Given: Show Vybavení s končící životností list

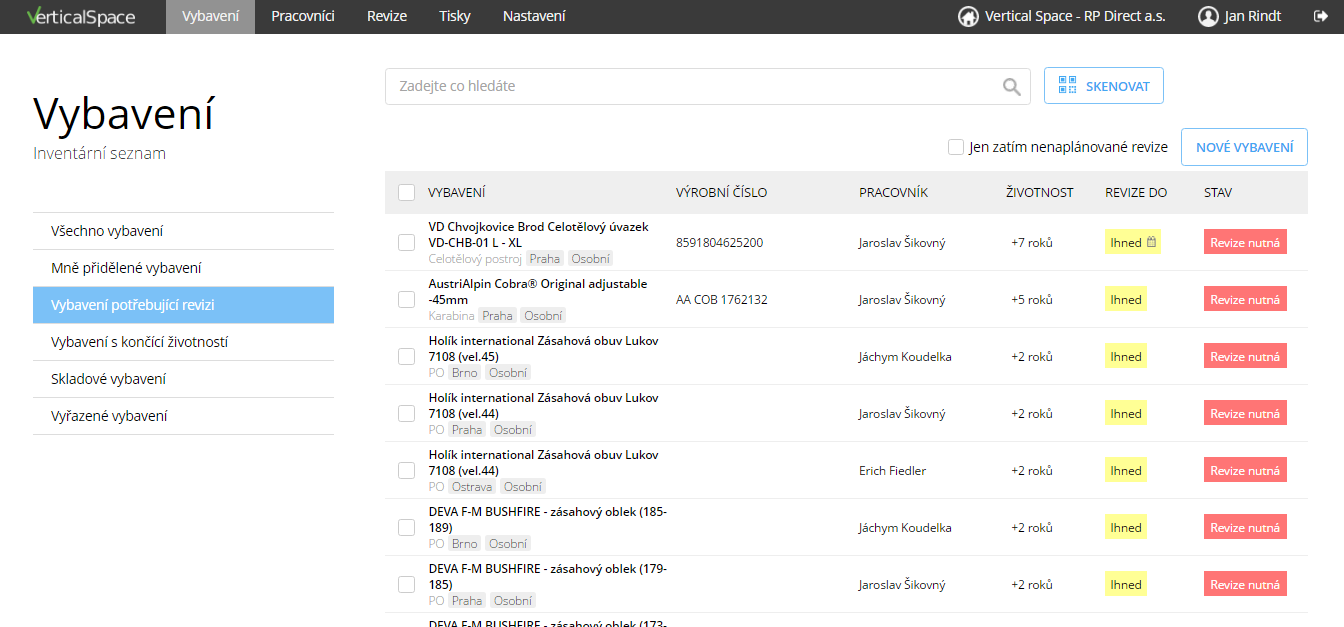Looking at the screenshot, I should [183, 342].
